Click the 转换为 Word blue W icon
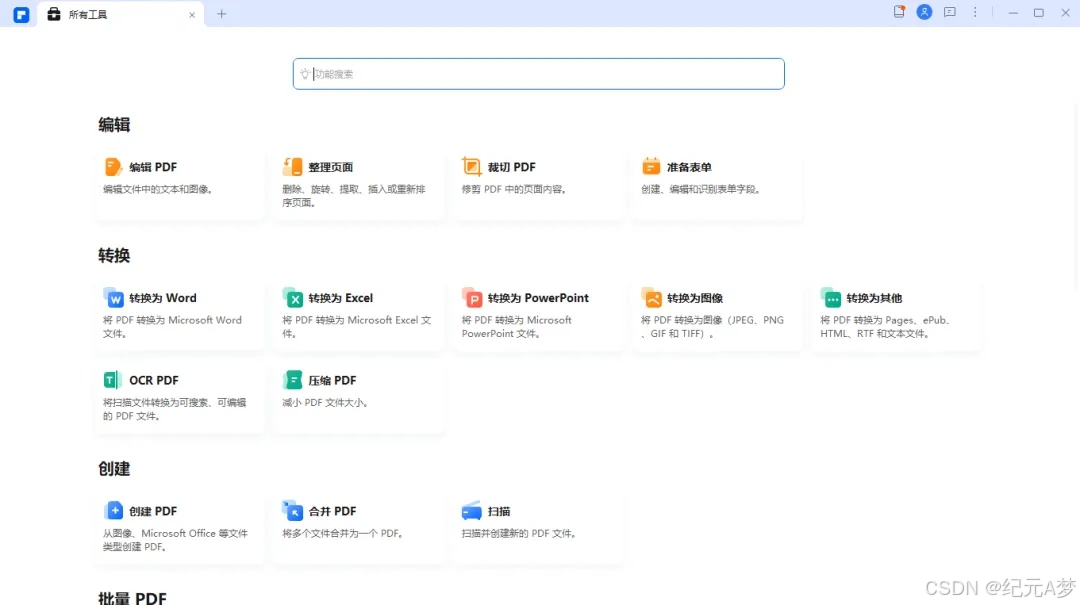The height and width of the screenshot is (605, 1080). pos(114,298)
